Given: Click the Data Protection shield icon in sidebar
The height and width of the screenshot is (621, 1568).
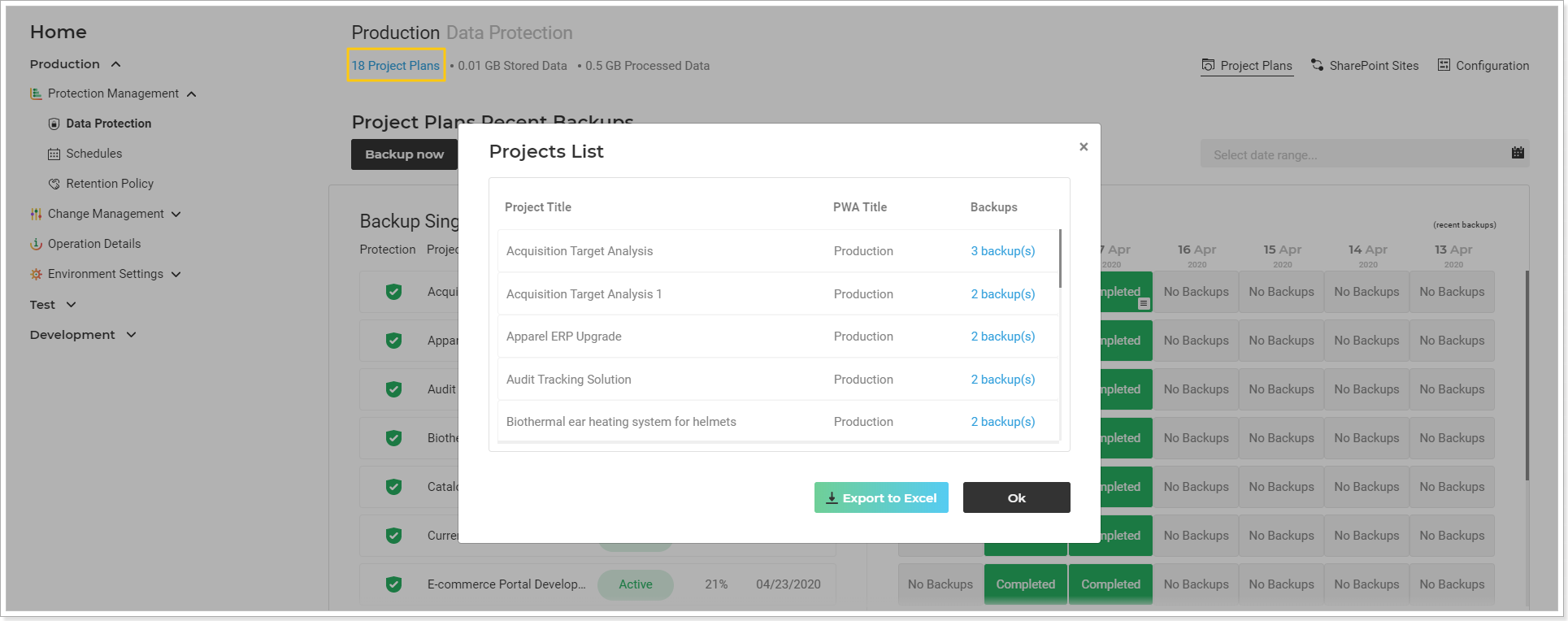Looking at the screenshot, I should 54,124.
